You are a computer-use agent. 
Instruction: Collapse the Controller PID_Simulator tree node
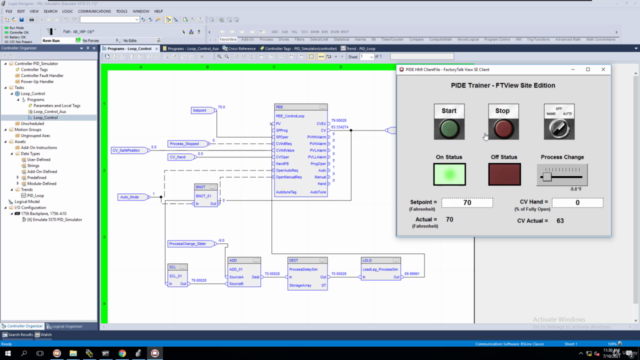6,64
